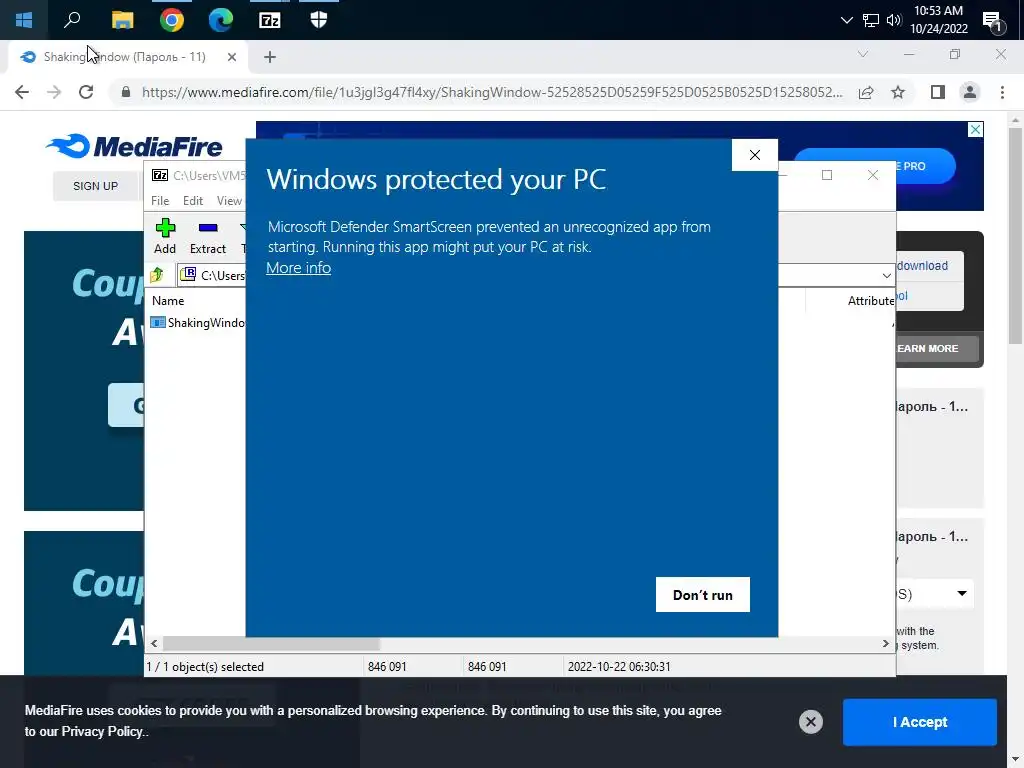The height and width of the screenshot is (768, 1024).
Task: Click 7-Zip horizontal scrollbar thumb
Action: pyautogui.click(x=271, y=644)
